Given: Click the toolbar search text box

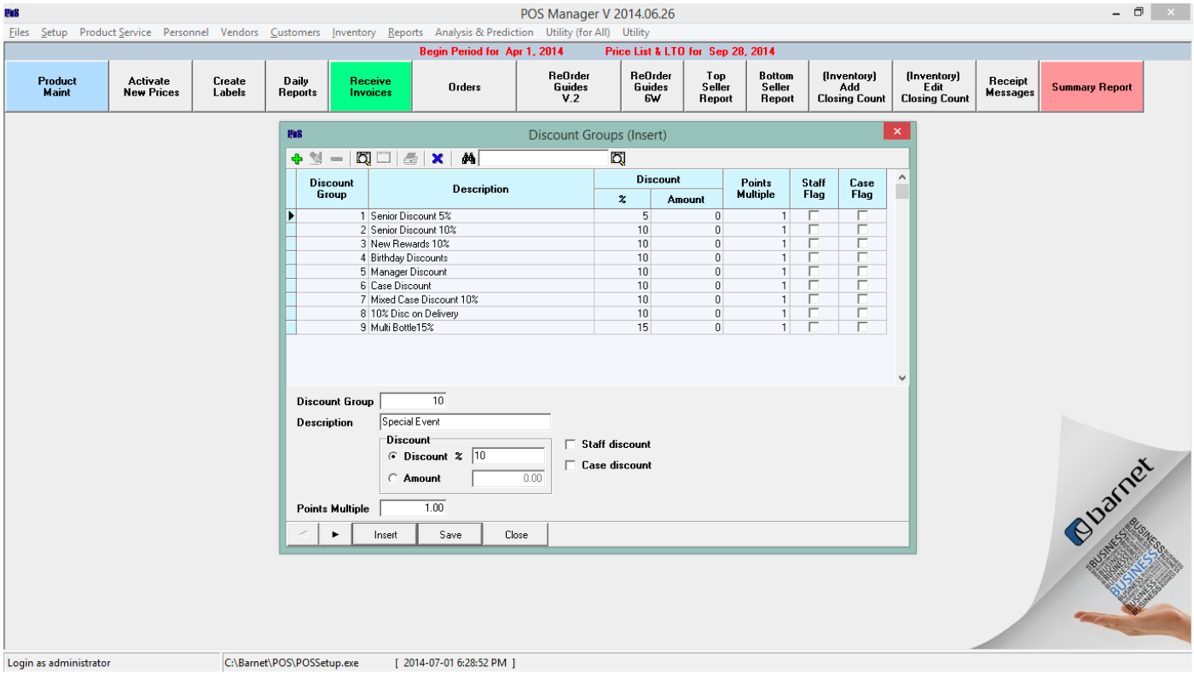Looking at the screenshot, I should click(x=544, y=158).
